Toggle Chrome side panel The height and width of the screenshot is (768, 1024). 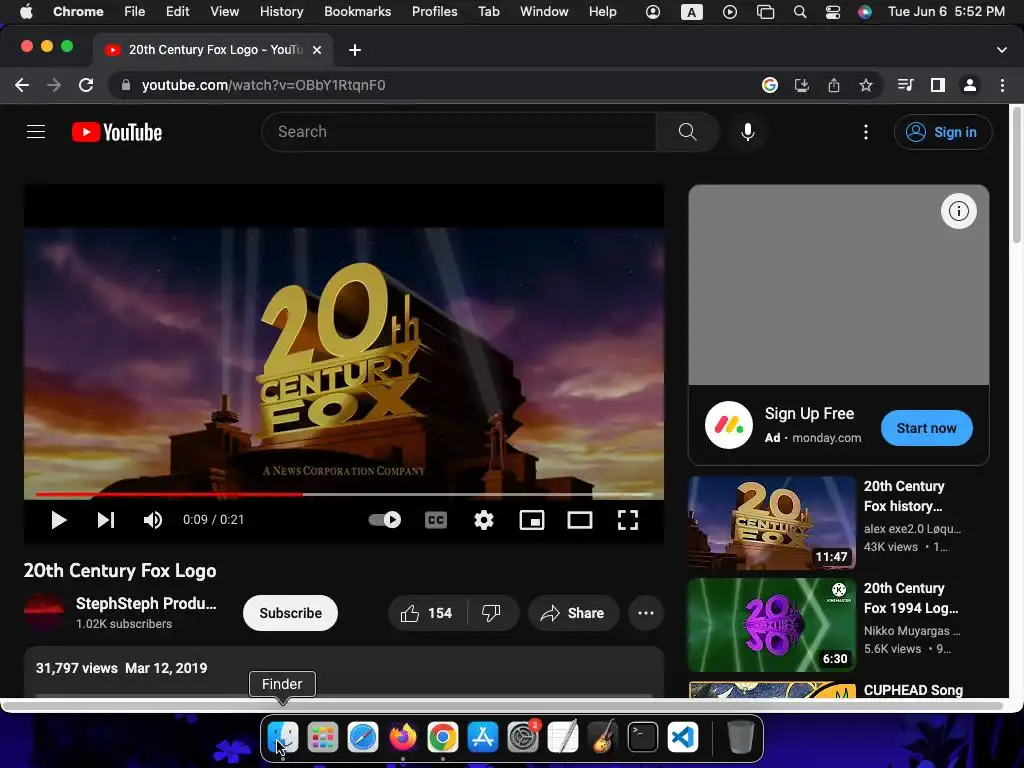pyautogui.click(x=938, y=85)
